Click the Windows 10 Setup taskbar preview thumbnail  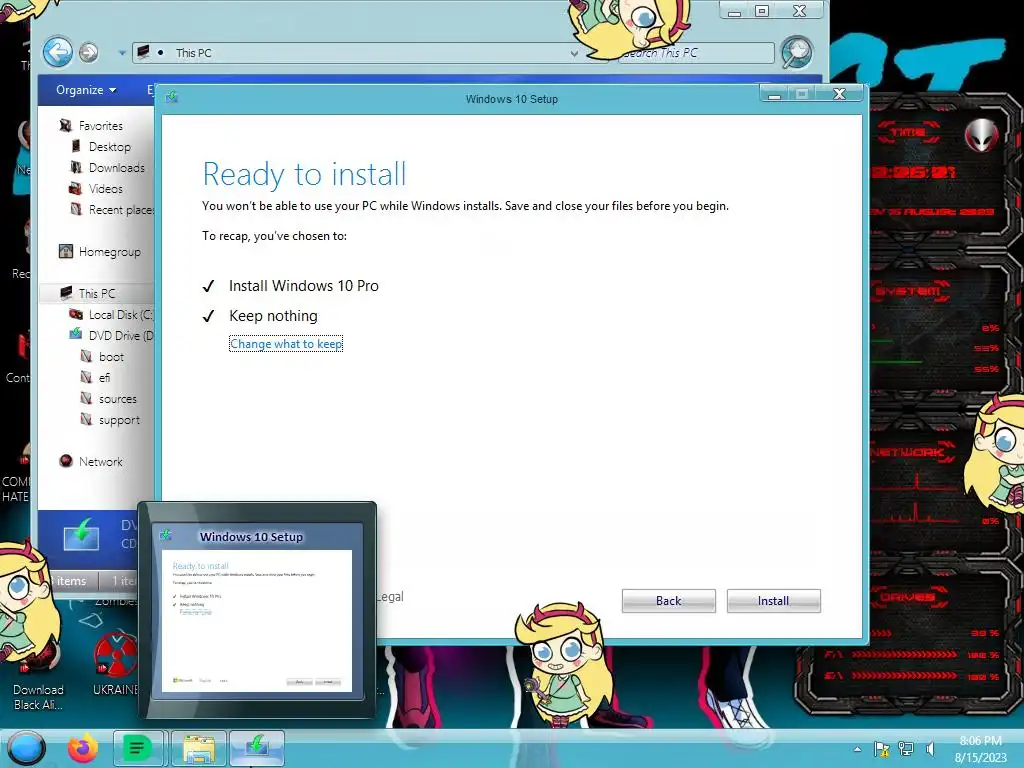(257, 610)
